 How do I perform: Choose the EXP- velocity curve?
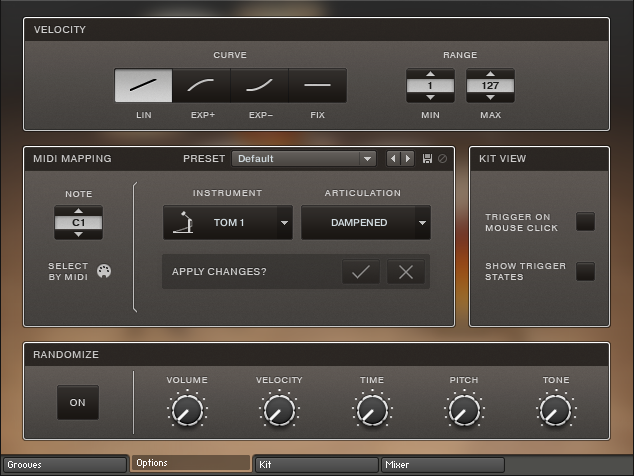point(259,86)
